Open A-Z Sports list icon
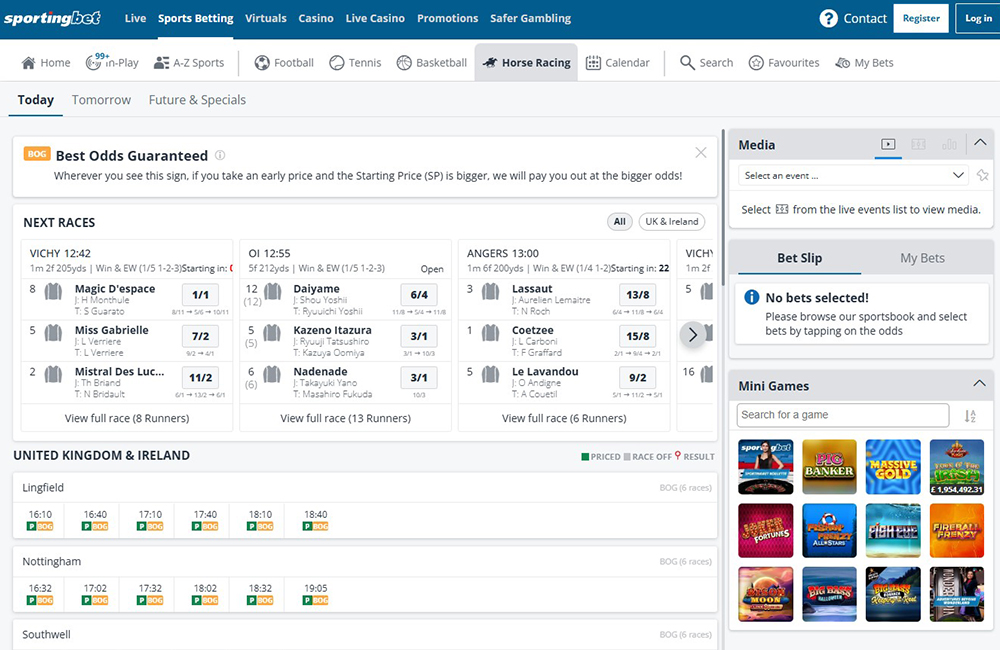Screen dimensions: 1000x650 point(161,63)
